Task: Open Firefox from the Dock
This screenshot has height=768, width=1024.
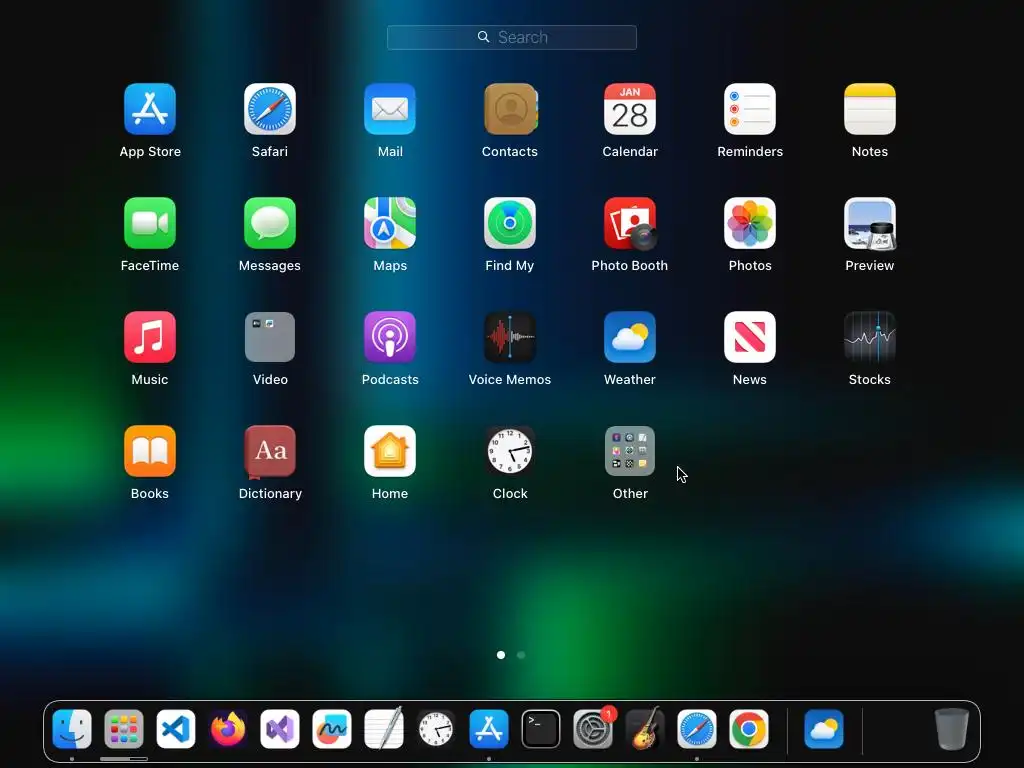Action: point(228,729)
